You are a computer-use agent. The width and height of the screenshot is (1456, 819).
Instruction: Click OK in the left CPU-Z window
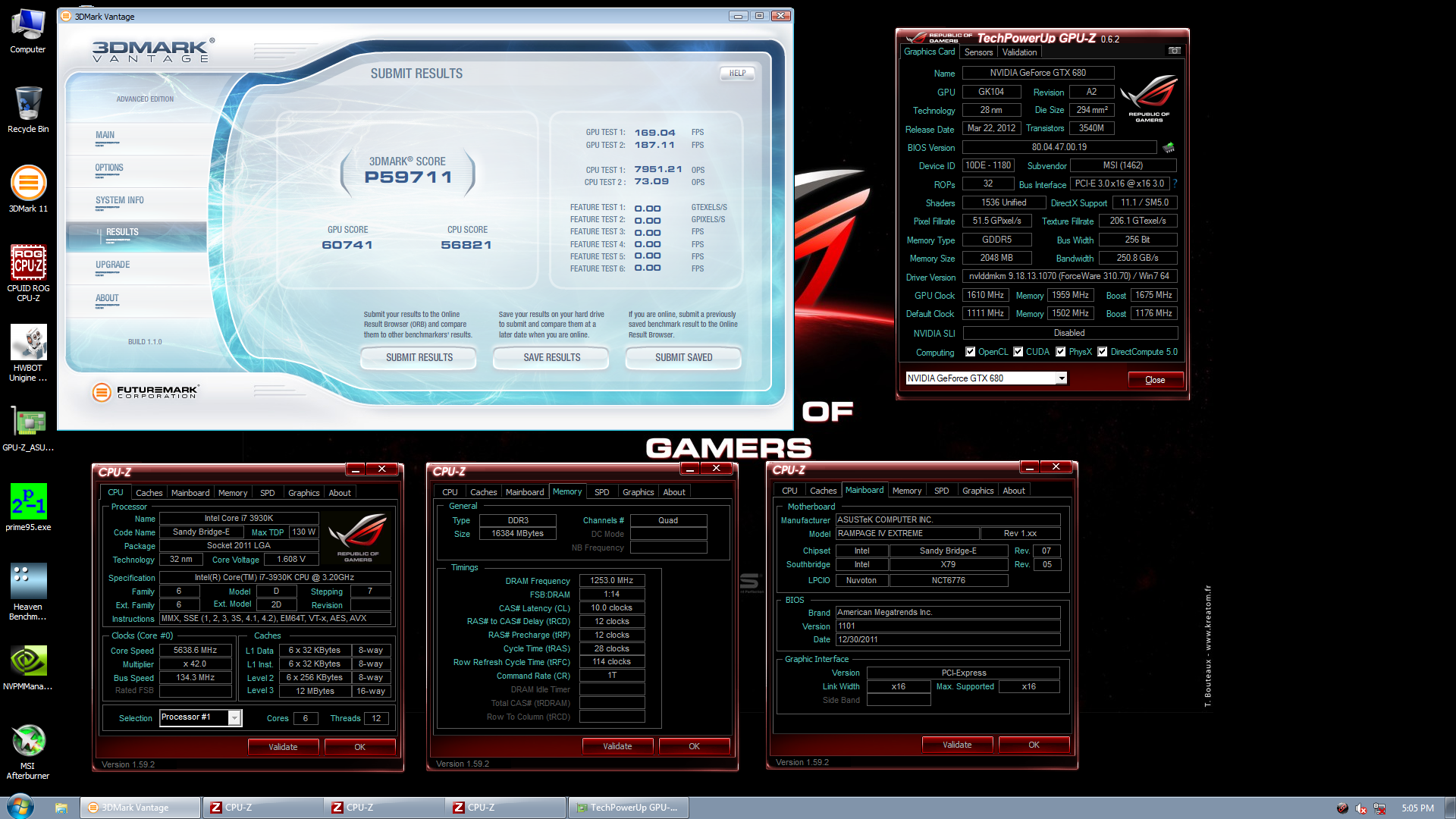tap(359, 747)
